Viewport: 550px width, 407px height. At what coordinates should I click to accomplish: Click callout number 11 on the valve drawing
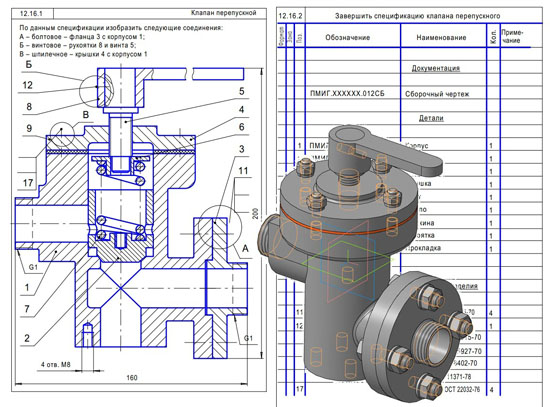243,171
